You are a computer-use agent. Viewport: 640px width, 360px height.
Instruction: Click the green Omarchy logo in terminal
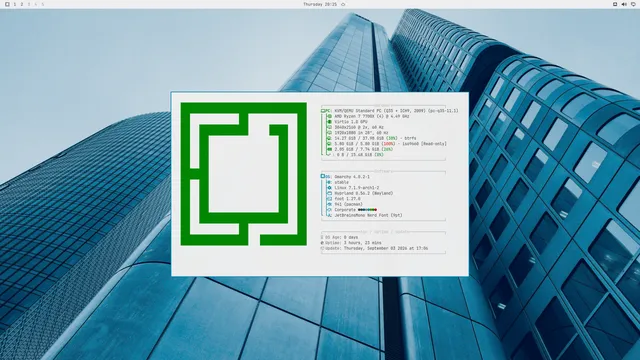(244, 174)
